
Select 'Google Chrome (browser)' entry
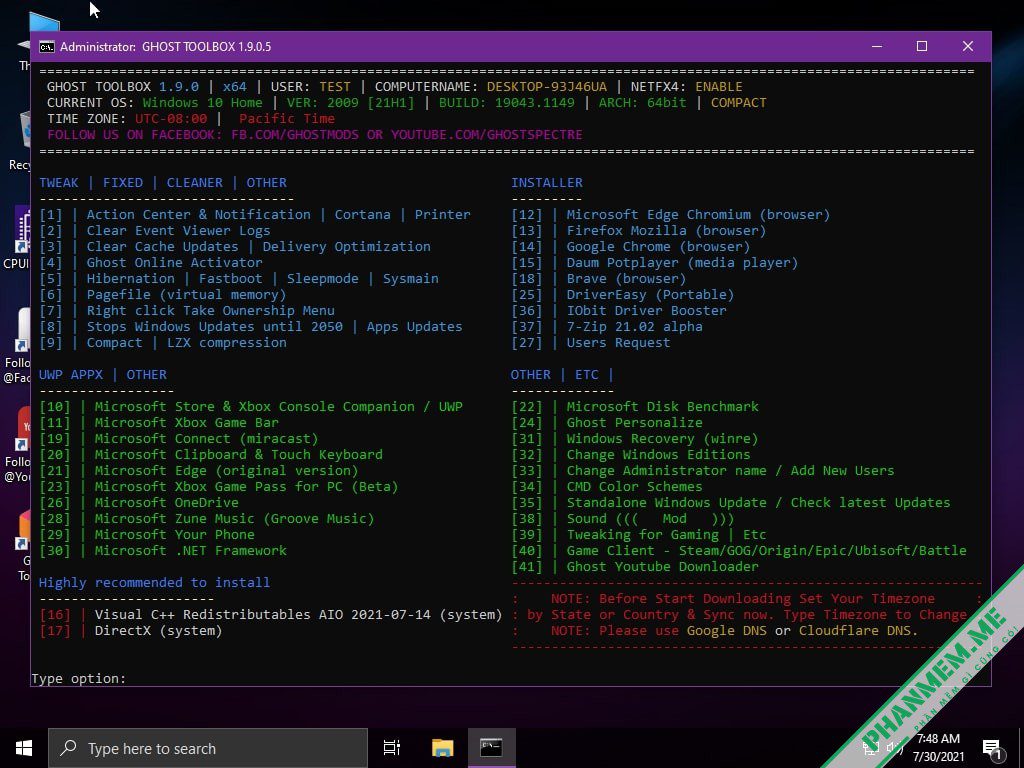click(631, 247)
